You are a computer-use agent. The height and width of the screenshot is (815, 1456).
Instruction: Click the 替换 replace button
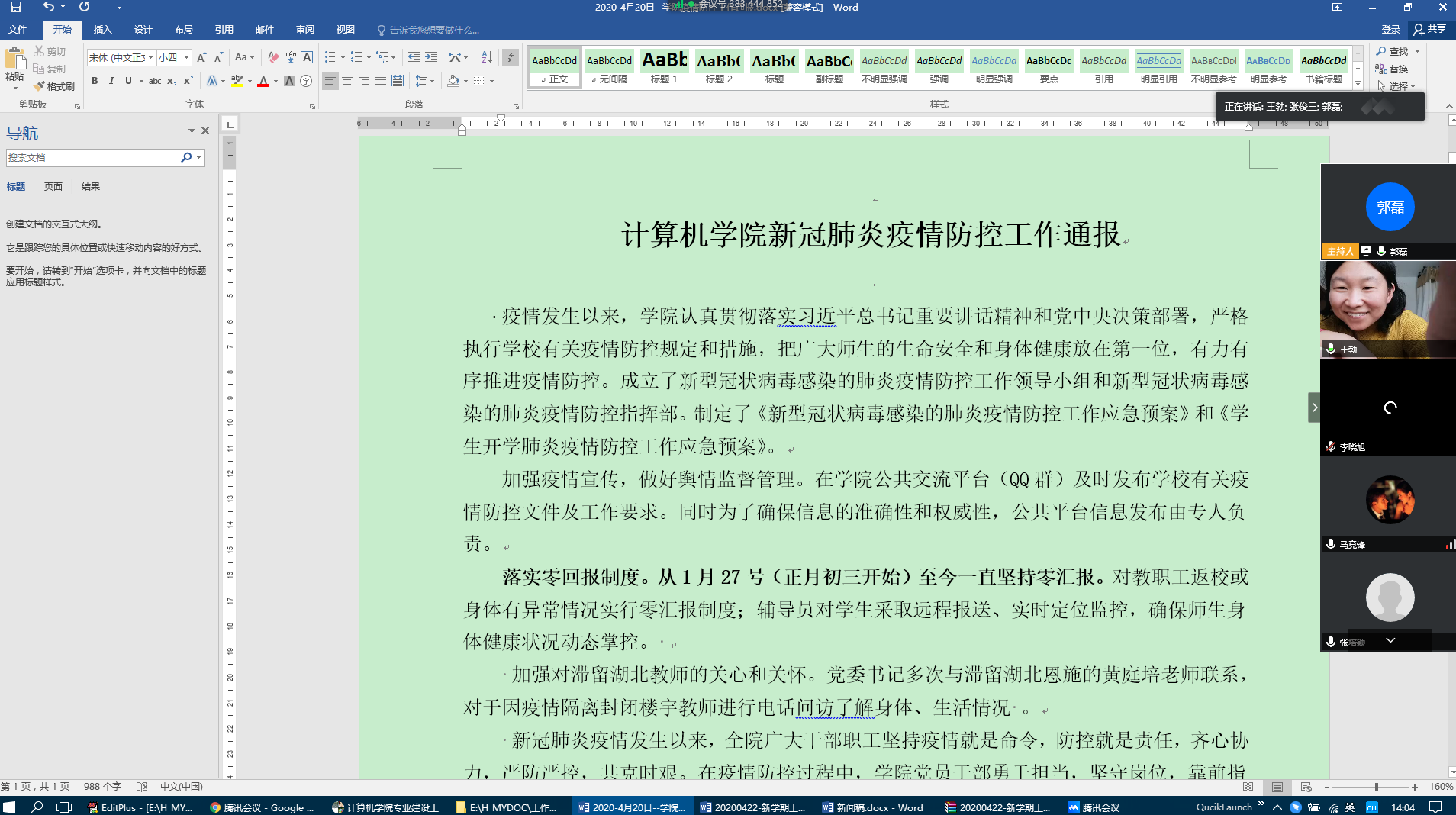1393,69
